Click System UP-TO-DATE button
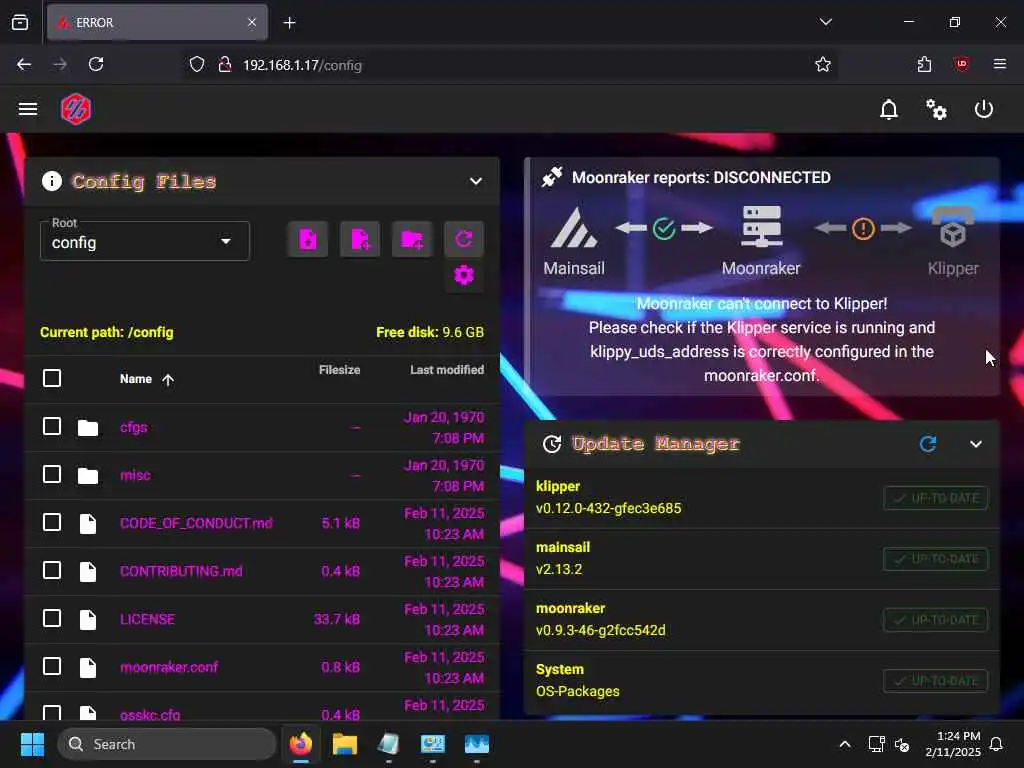Image resolution: width=1024 pixels, height=768 pixels. pos(935,681)
